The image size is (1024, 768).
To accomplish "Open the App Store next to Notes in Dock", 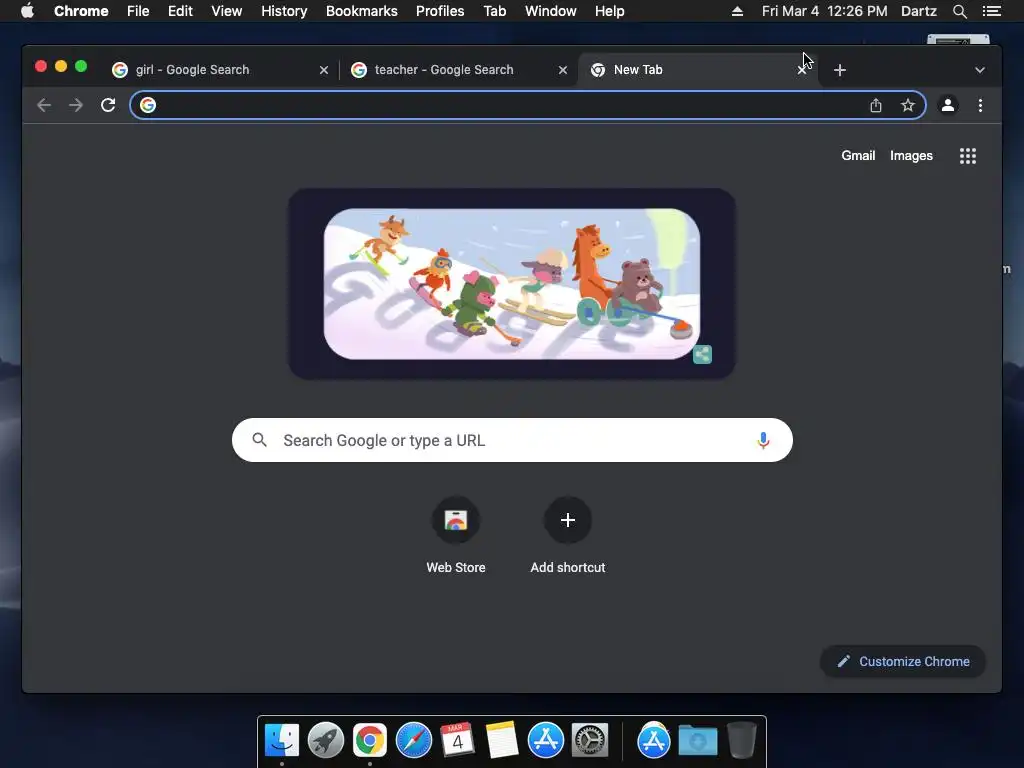I will pyautogui.click(x=546, y=741).
